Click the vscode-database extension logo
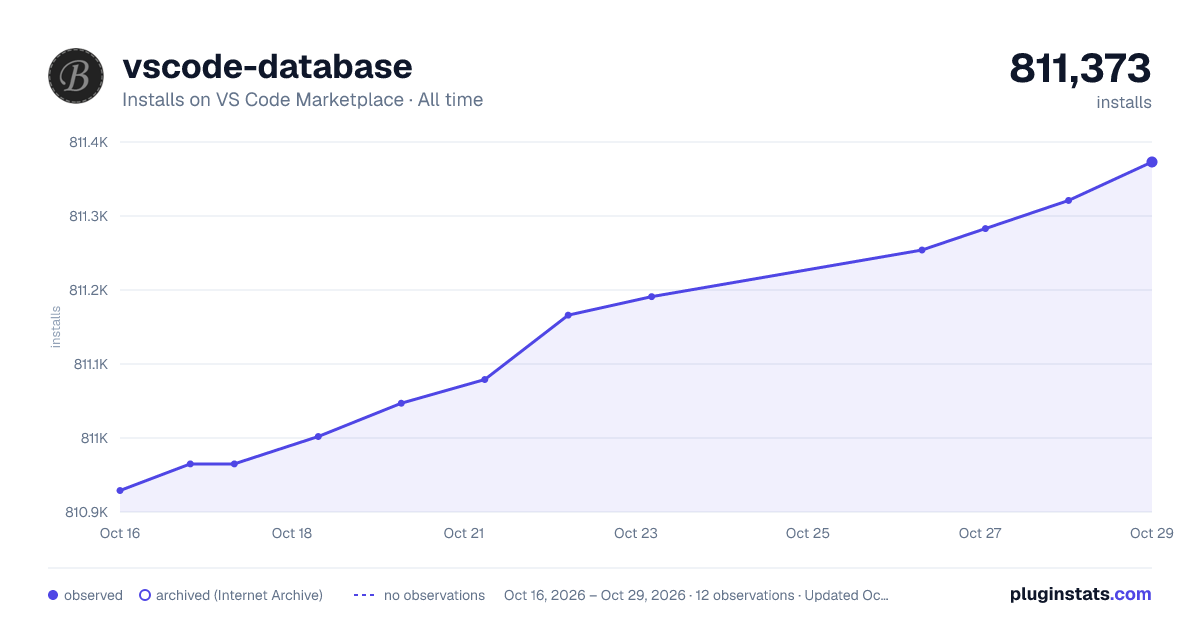Image resolution: width=1200 pixels, height=630 pixels. [x=76, y=76]
